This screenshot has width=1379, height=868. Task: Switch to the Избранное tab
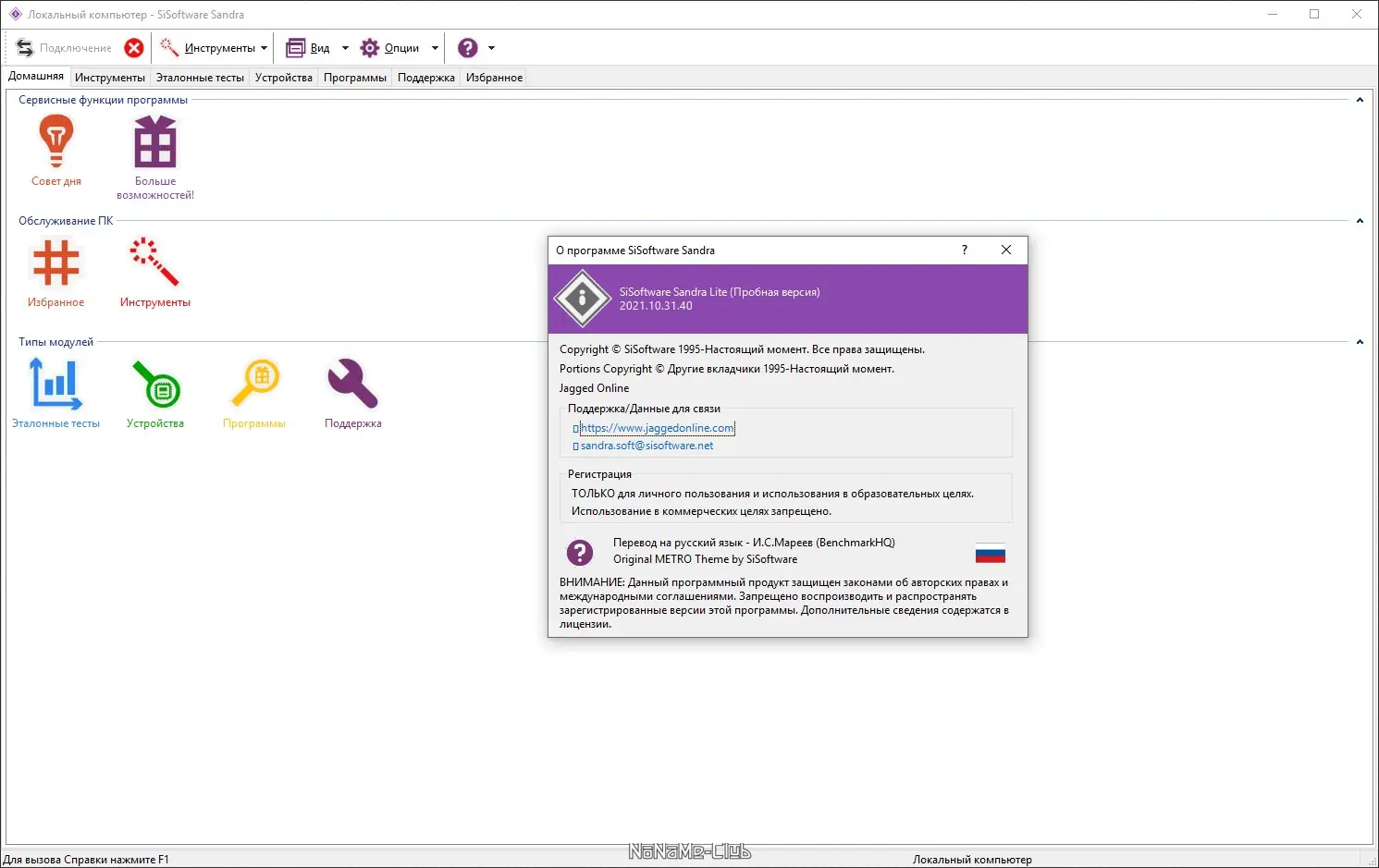click(x=495, y=78)
